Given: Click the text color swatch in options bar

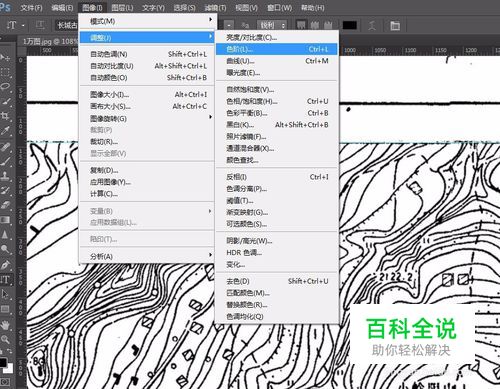Looking at the screenshot, I should pos(350,25).
